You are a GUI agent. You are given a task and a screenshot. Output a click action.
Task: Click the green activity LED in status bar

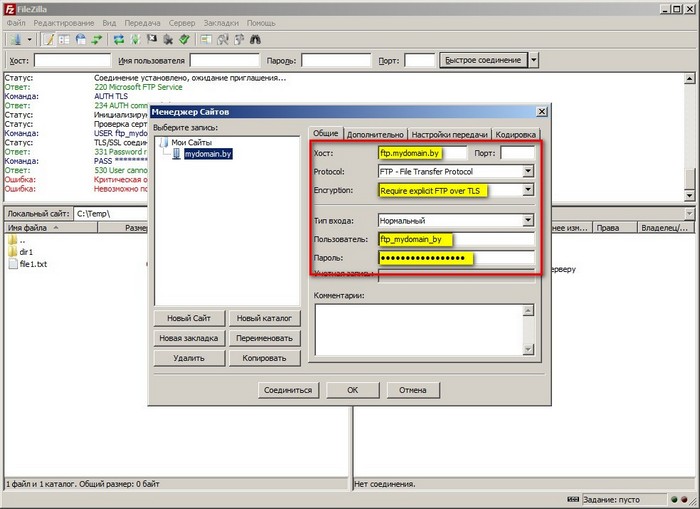674,500
